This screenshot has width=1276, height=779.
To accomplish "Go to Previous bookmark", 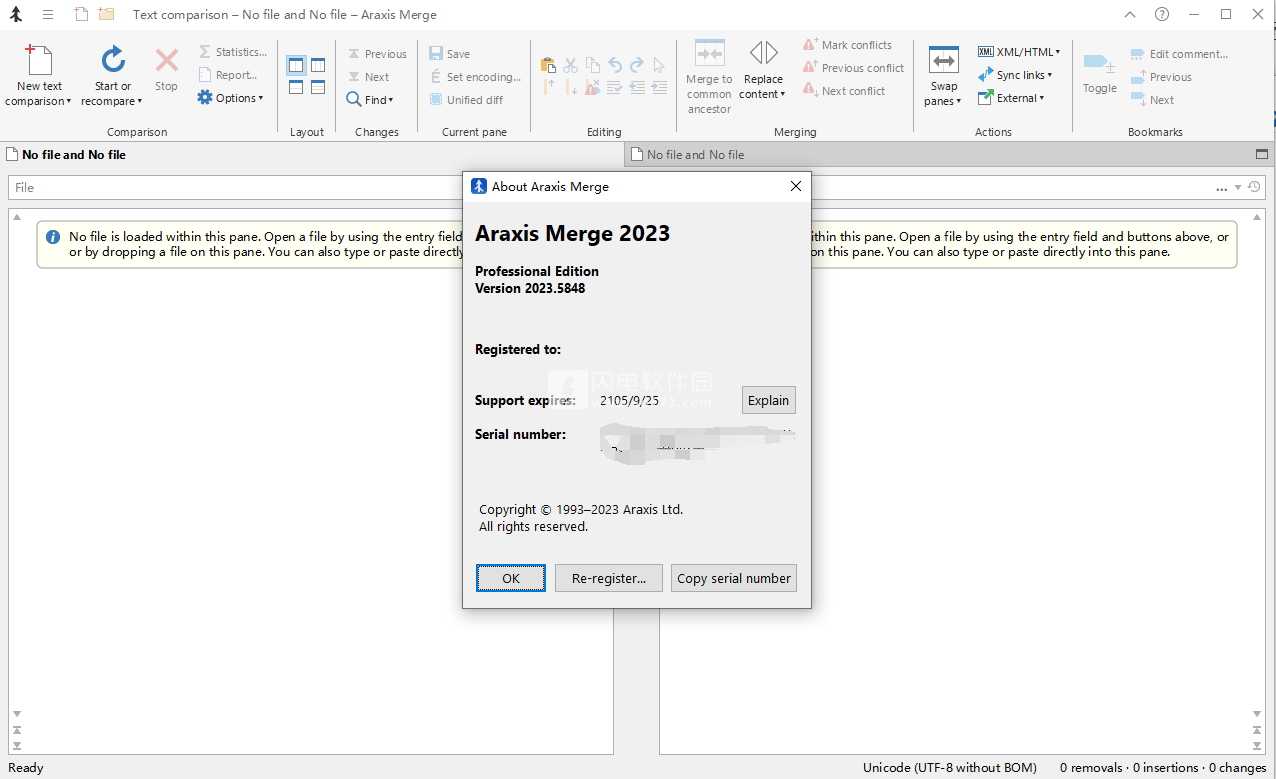I will pyautogui.click(x=1162, y=77).
